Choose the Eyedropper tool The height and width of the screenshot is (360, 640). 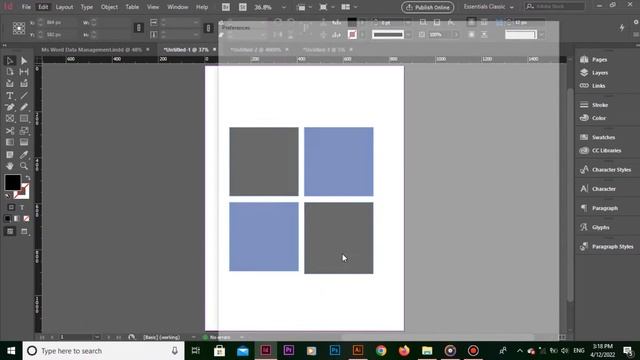pos(24,155)
